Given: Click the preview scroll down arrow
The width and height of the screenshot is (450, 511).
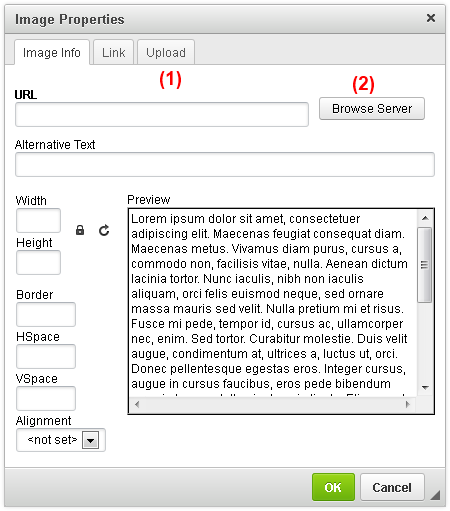Looking at the screenshot, I should tap(425, 387).
